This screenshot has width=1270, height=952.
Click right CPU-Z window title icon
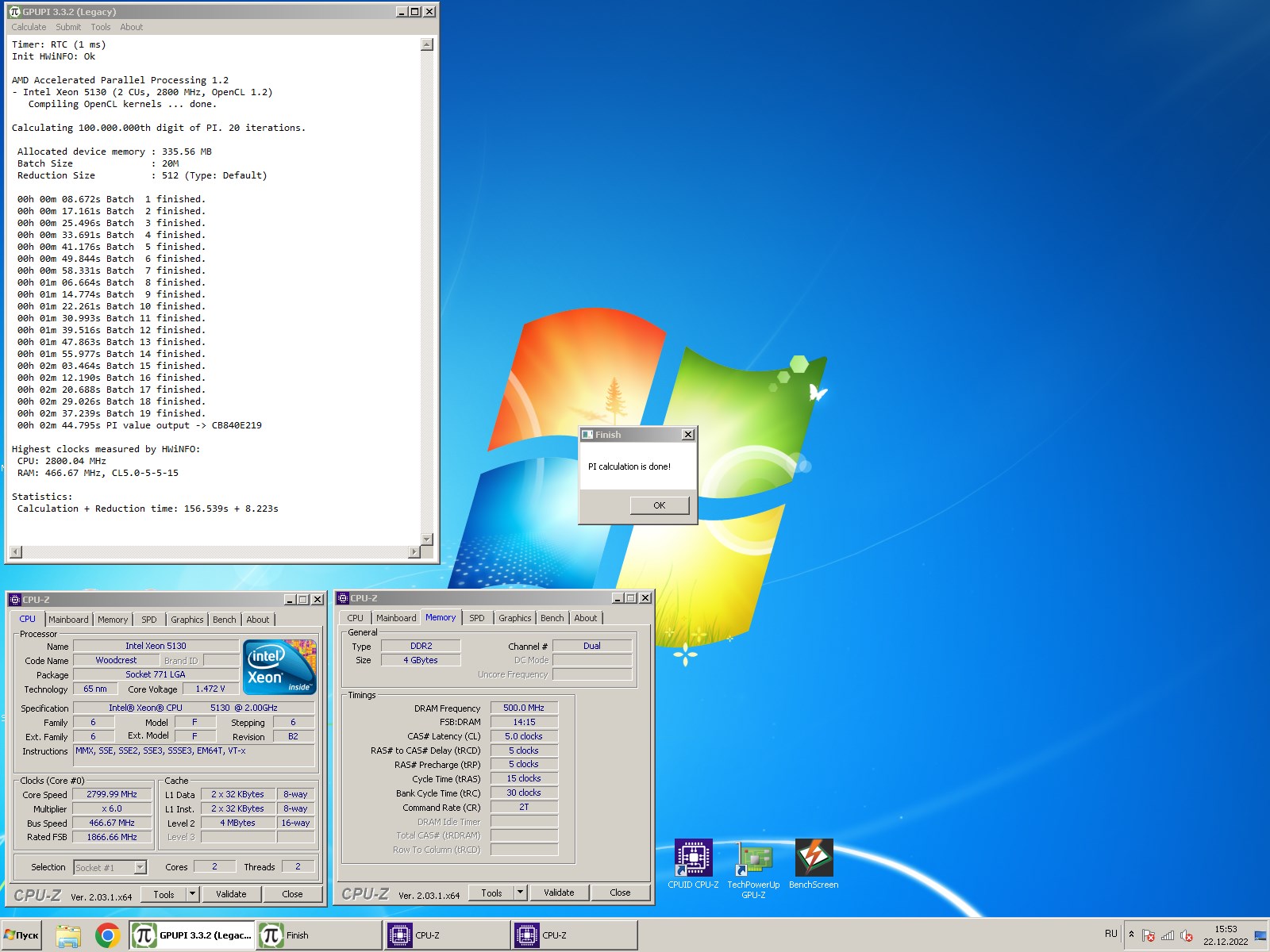[x=343, y=598]
